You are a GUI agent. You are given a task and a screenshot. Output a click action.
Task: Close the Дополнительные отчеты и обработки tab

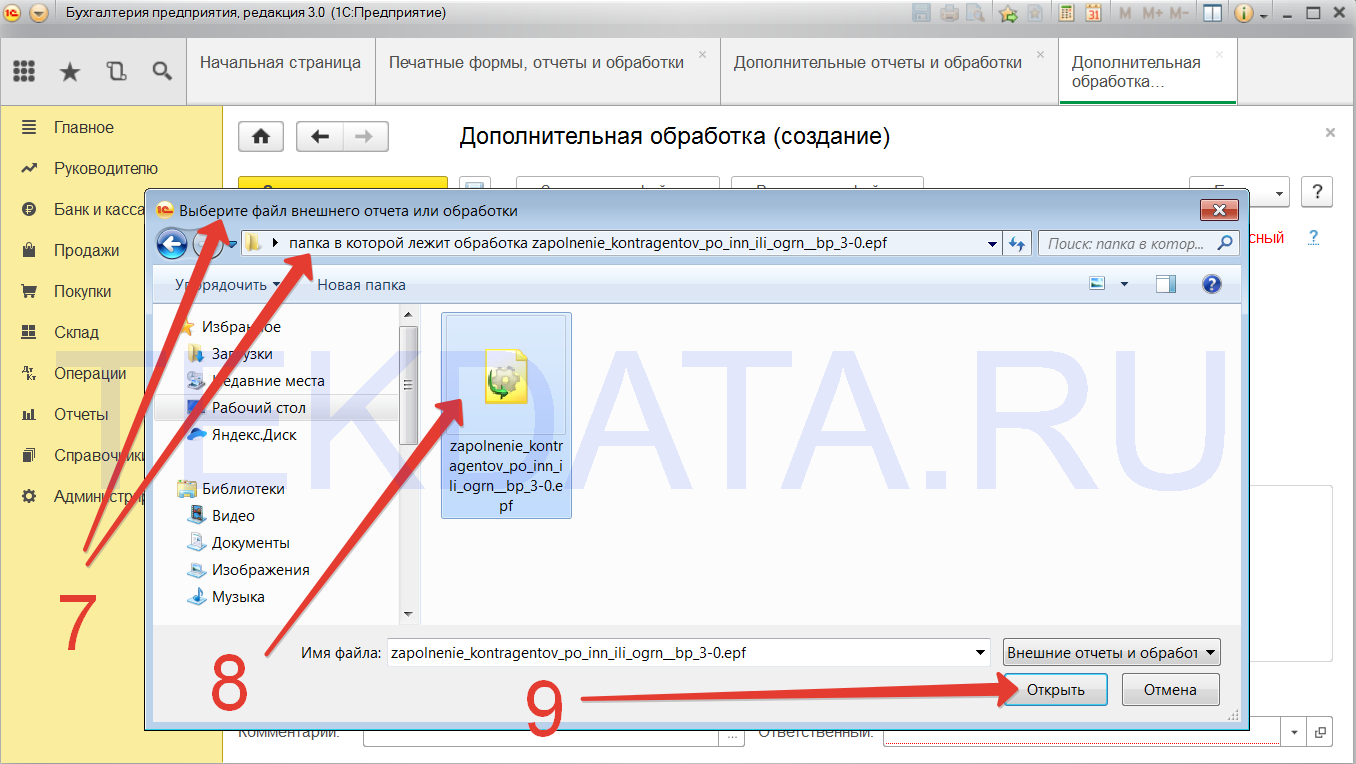(1041, 55)
